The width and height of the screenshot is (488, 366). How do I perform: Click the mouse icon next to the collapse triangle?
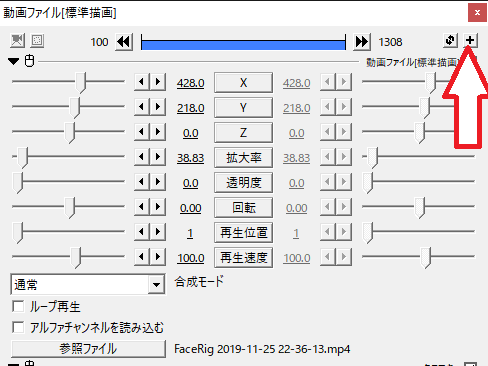(x=29, y=61)
